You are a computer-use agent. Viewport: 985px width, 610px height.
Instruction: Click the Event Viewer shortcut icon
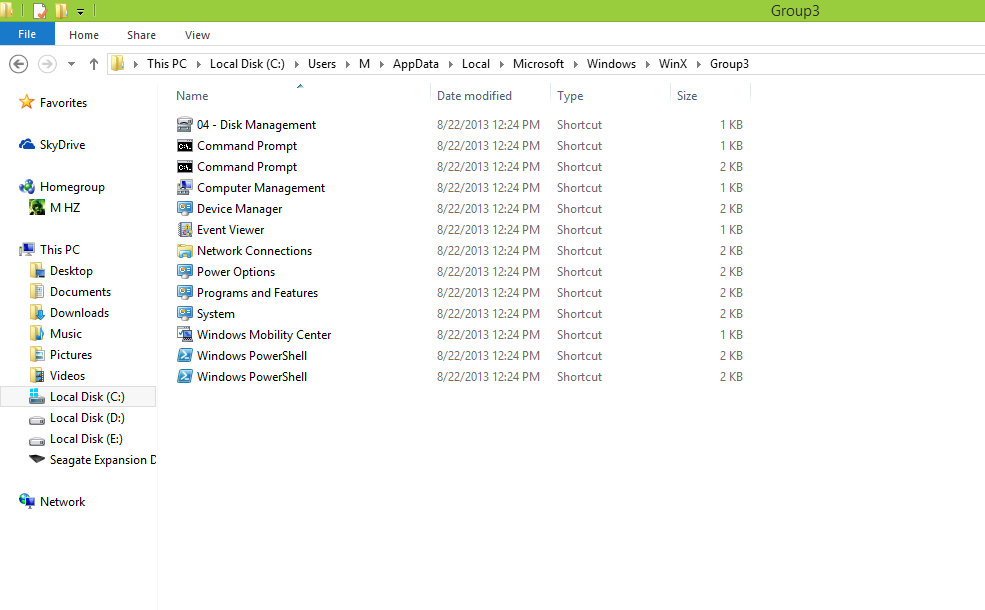[x=185, y=229]
